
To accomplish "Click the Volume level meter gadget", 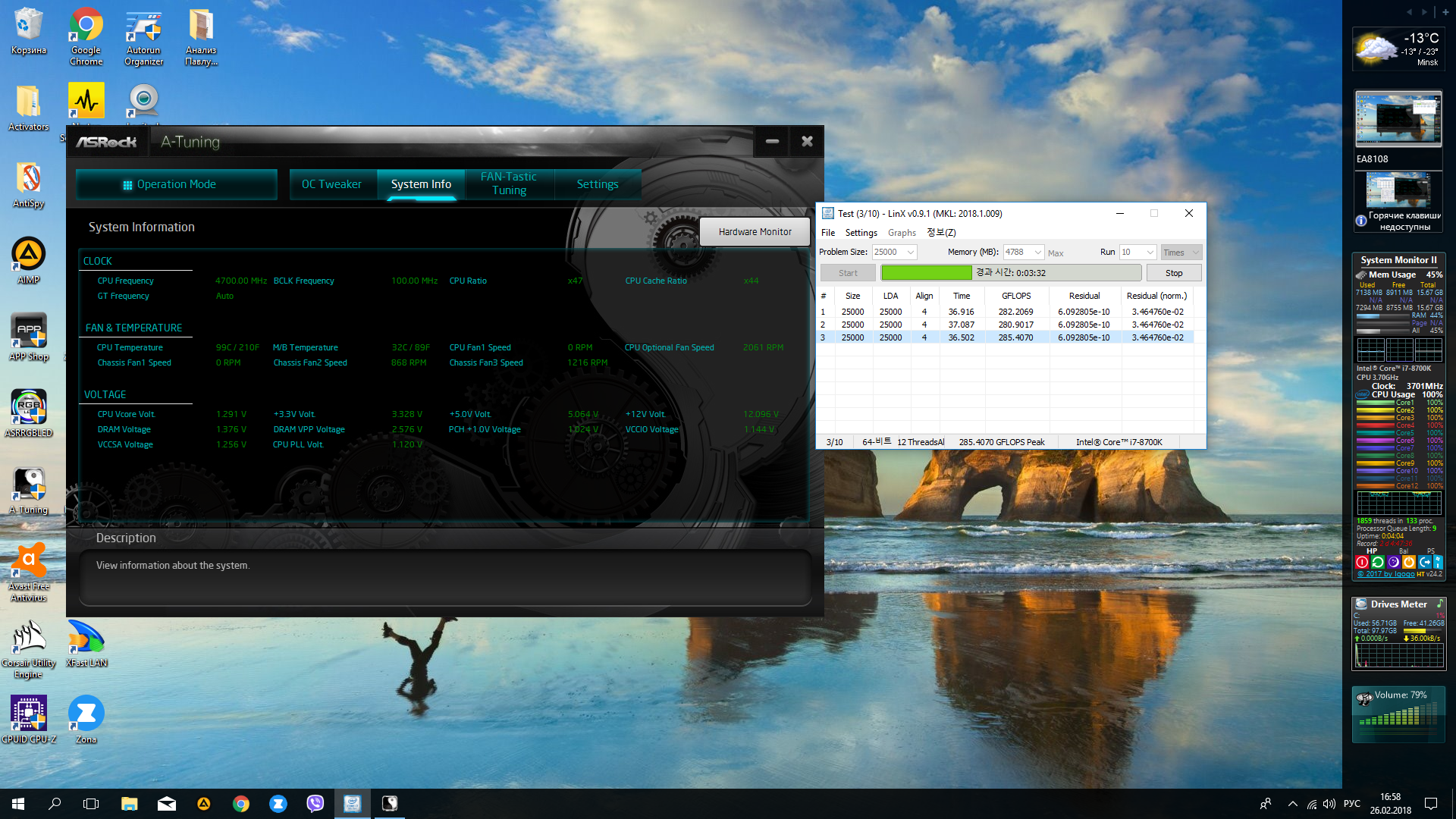I will click(1398, 714).
